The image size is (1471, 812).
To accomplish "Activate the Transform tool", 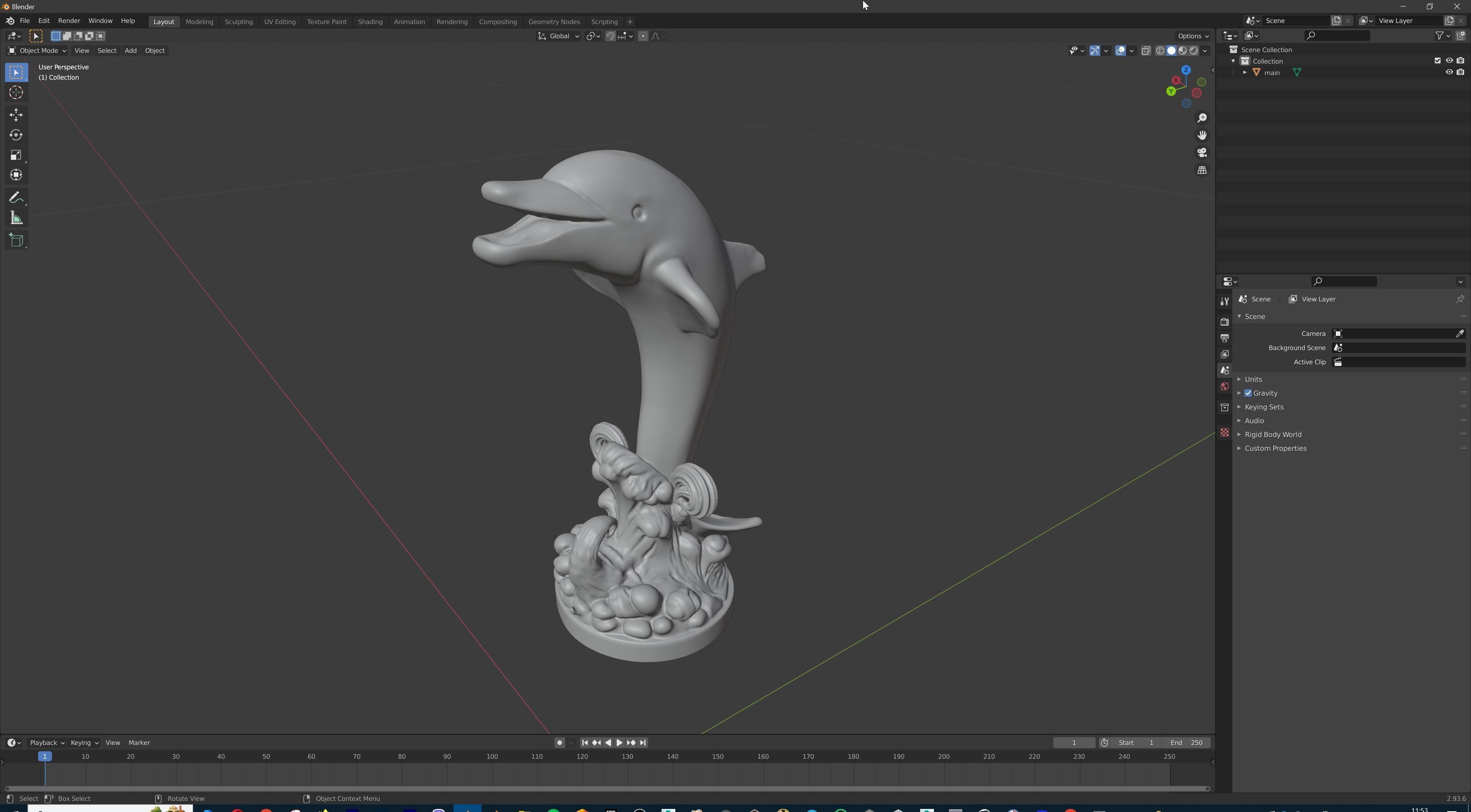I will click(16, 175).
